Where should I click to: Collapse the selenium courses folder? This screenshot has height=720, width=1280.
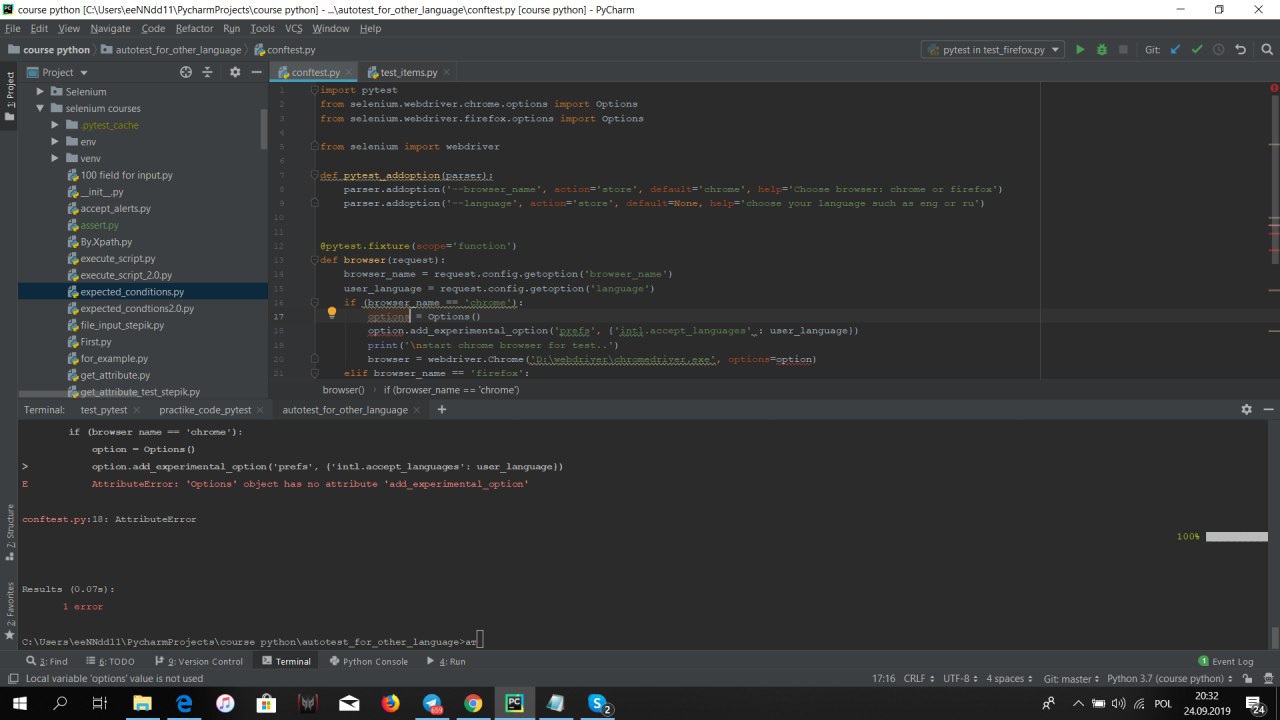click(41, 108)
